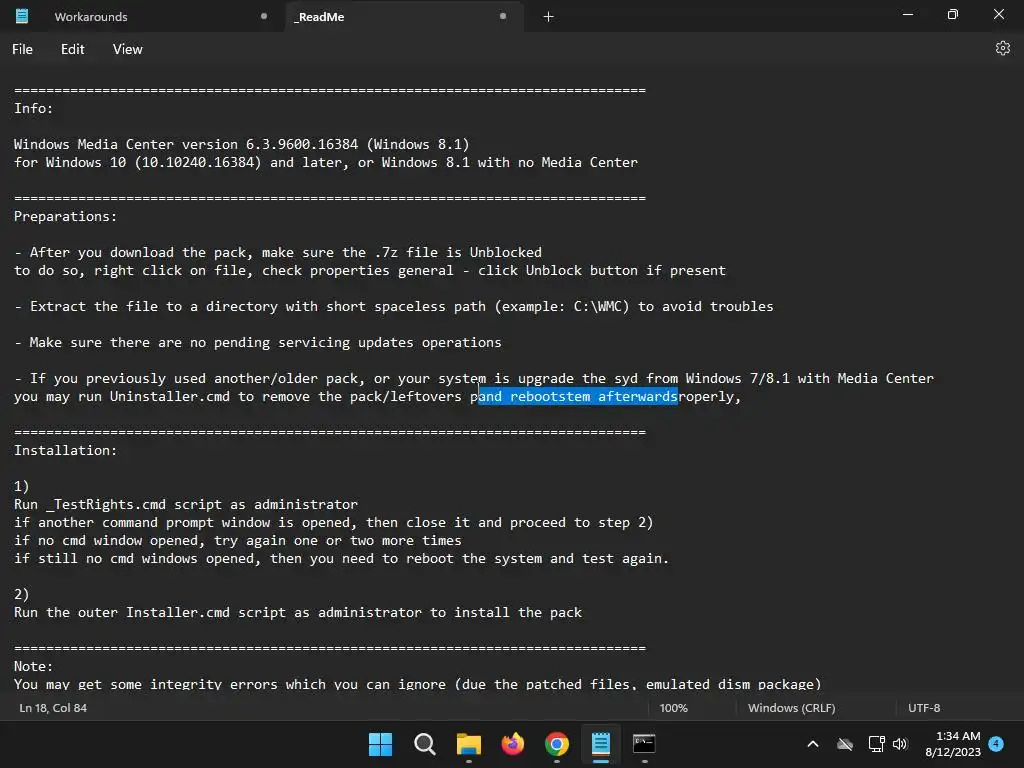Select the Notepad taskbar icon

600,744
